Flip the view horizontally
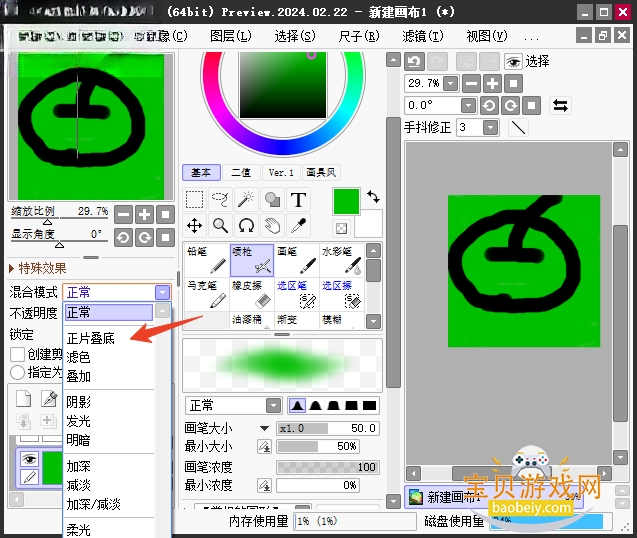The width and height of the screenshot is (637, 538). (x=560, y=106)
